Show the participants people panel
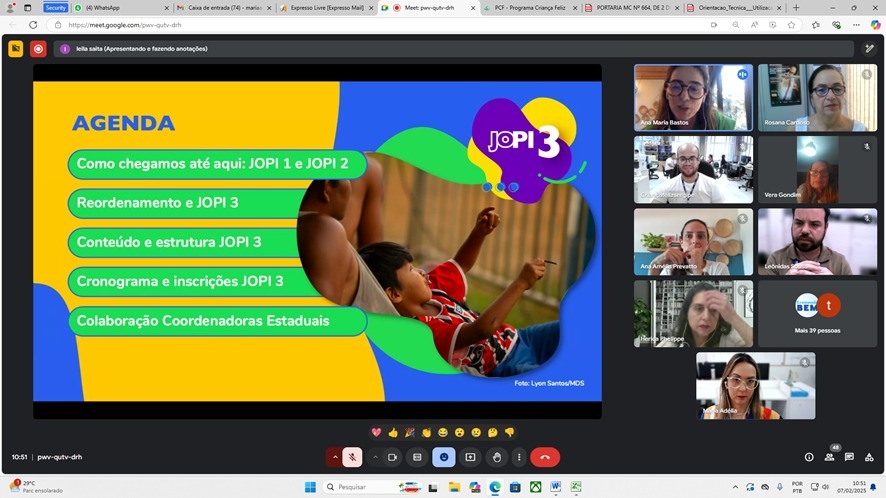This screenshot has width=886, height=498. click(x=829, y=457)
